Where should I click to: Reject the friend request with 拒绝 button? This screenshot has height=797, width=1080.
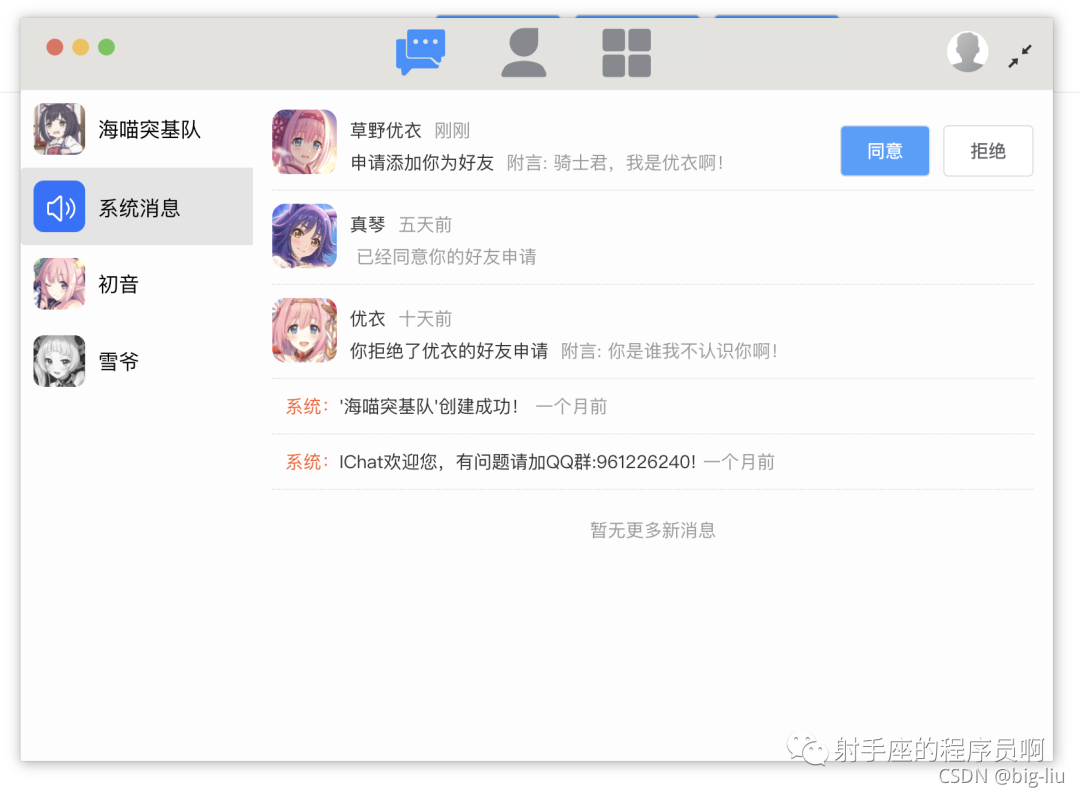click(x=988, y=150)
